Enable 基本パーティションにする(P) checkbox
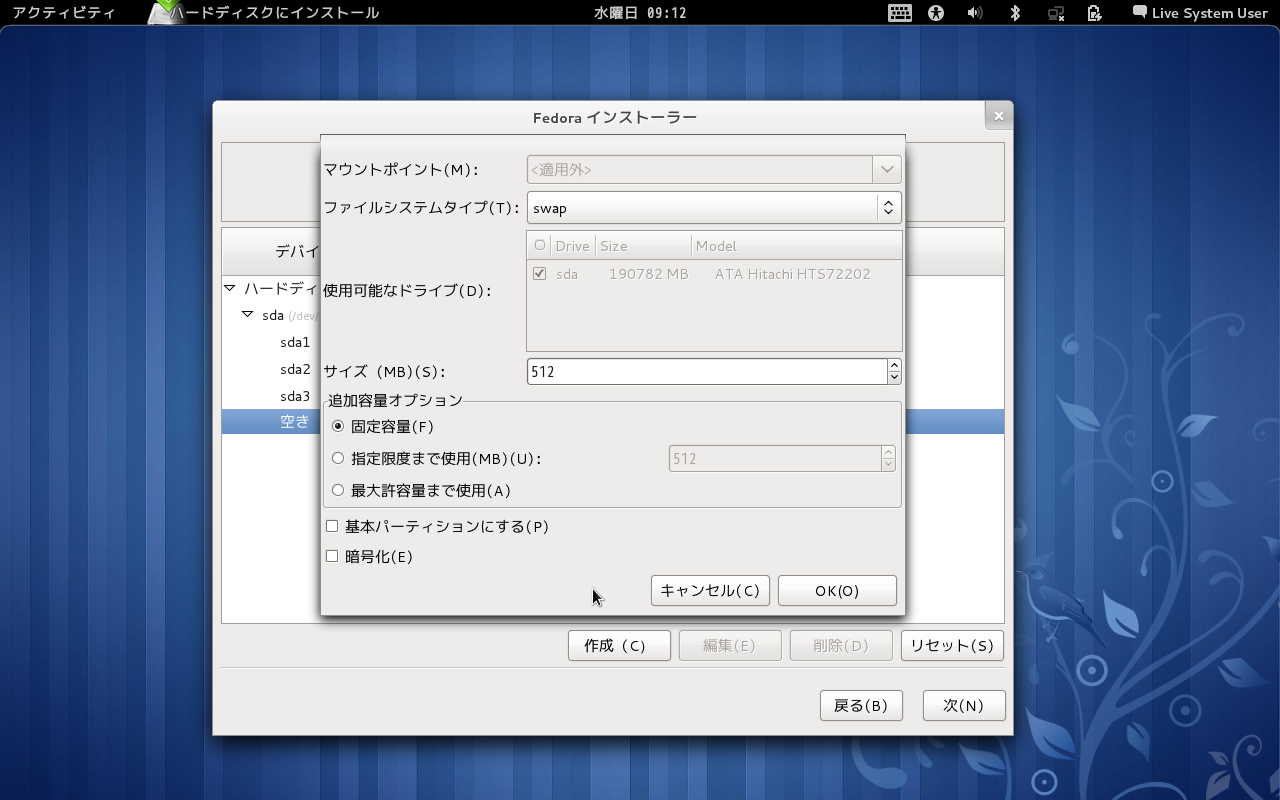Image resolution: width=1280 pixels, height=800 pixels. click(x=332, y=526)
